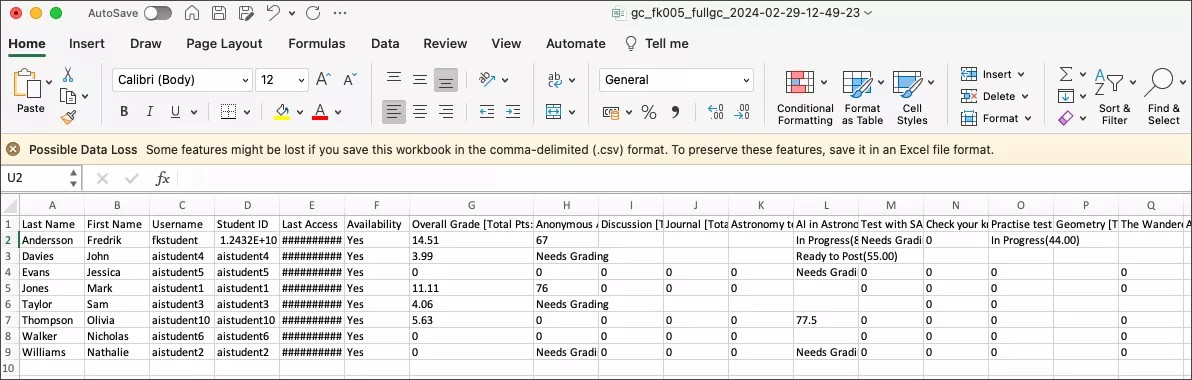Open Cell Styles gallery
The image size is (1192, 380).
point(911,97)
